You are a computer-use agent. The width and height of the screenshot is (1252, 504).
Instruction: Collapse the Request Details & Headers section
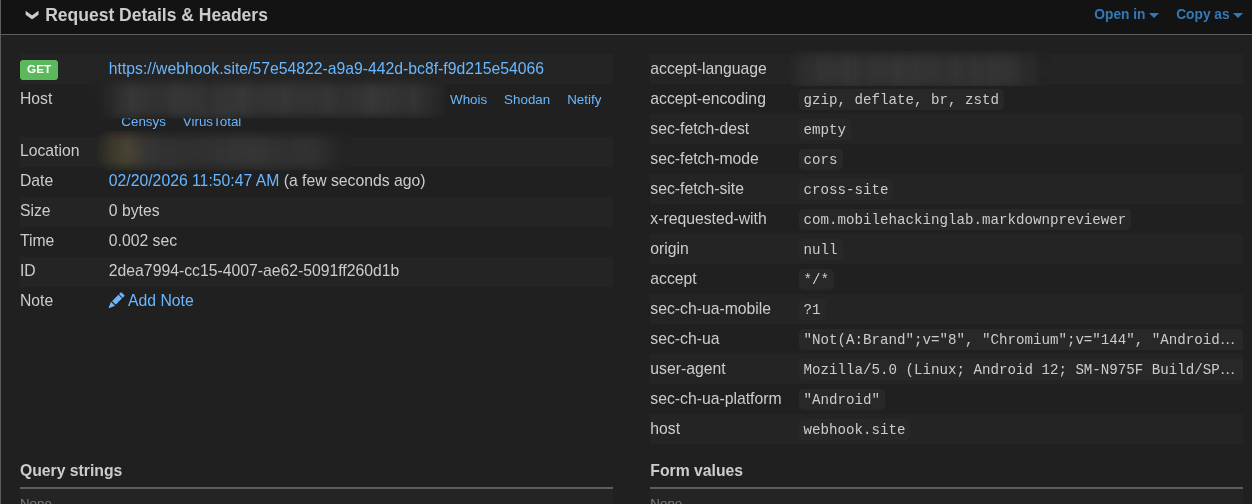click(x=32, y=15)
